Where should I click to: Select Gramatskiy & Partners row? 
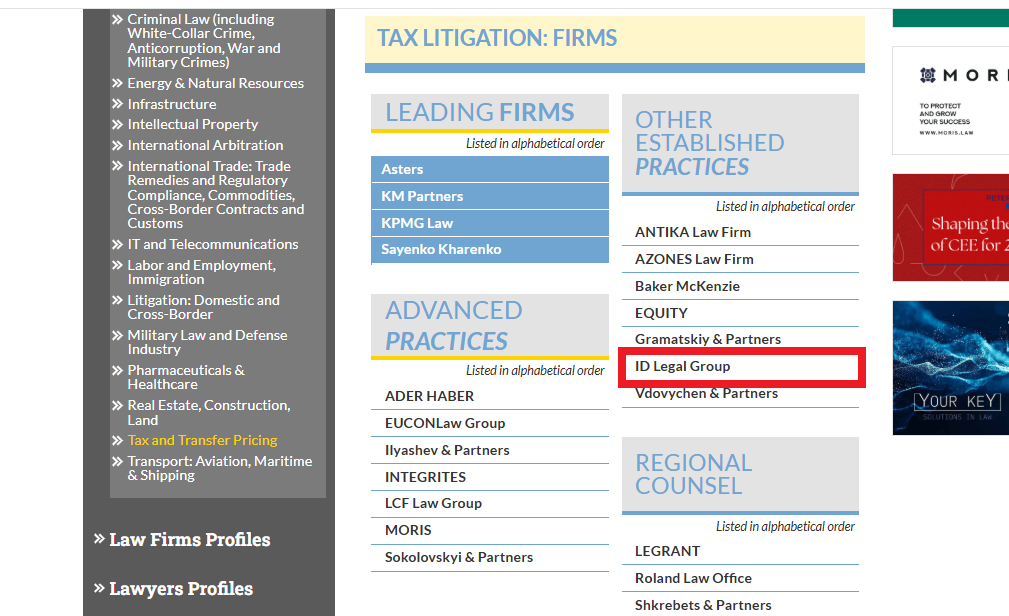740,339
